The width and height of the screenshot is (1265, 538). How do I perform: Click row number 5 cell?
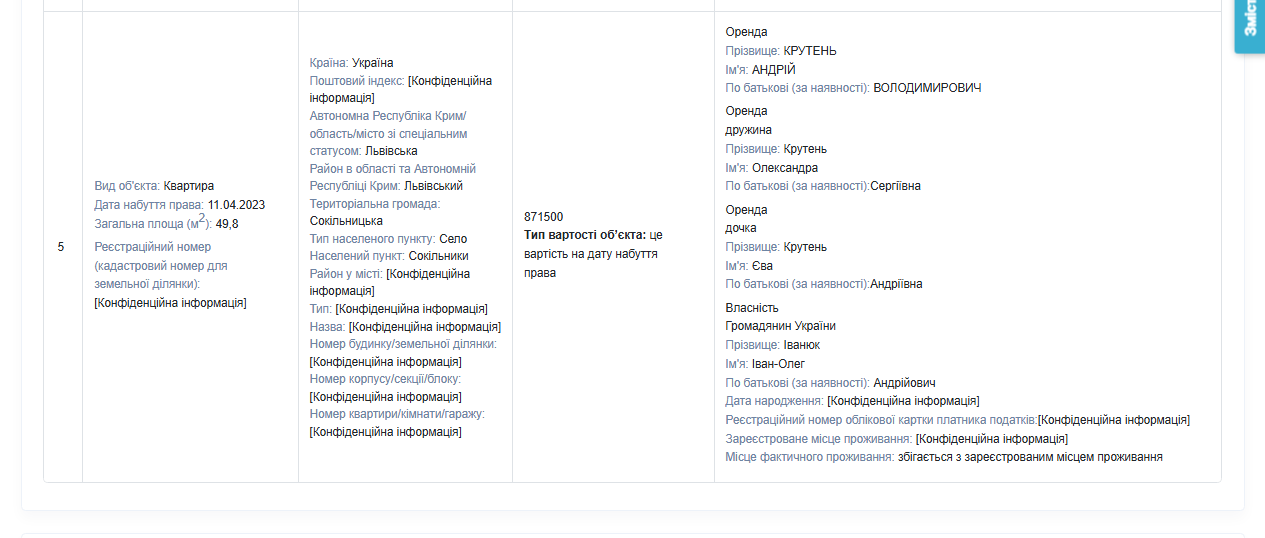[x=61, y=246]
